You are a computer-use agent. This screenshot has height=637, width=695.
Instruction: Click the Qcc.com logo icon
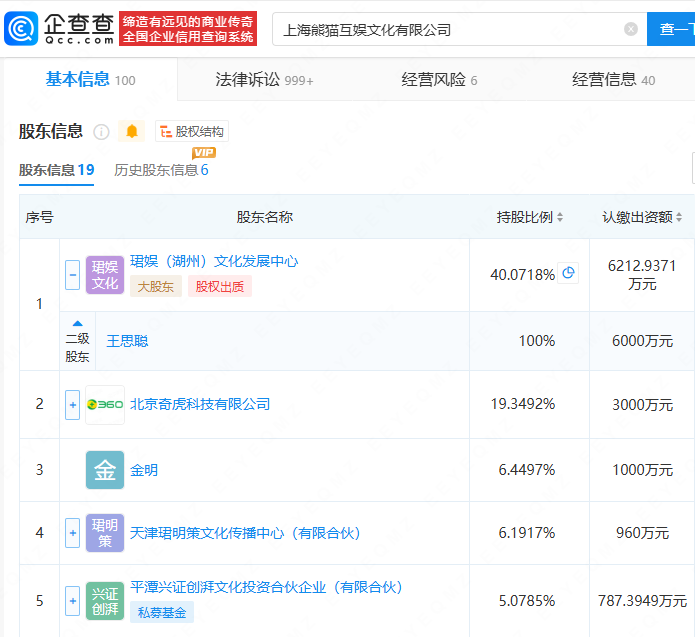tap(21, 29)
